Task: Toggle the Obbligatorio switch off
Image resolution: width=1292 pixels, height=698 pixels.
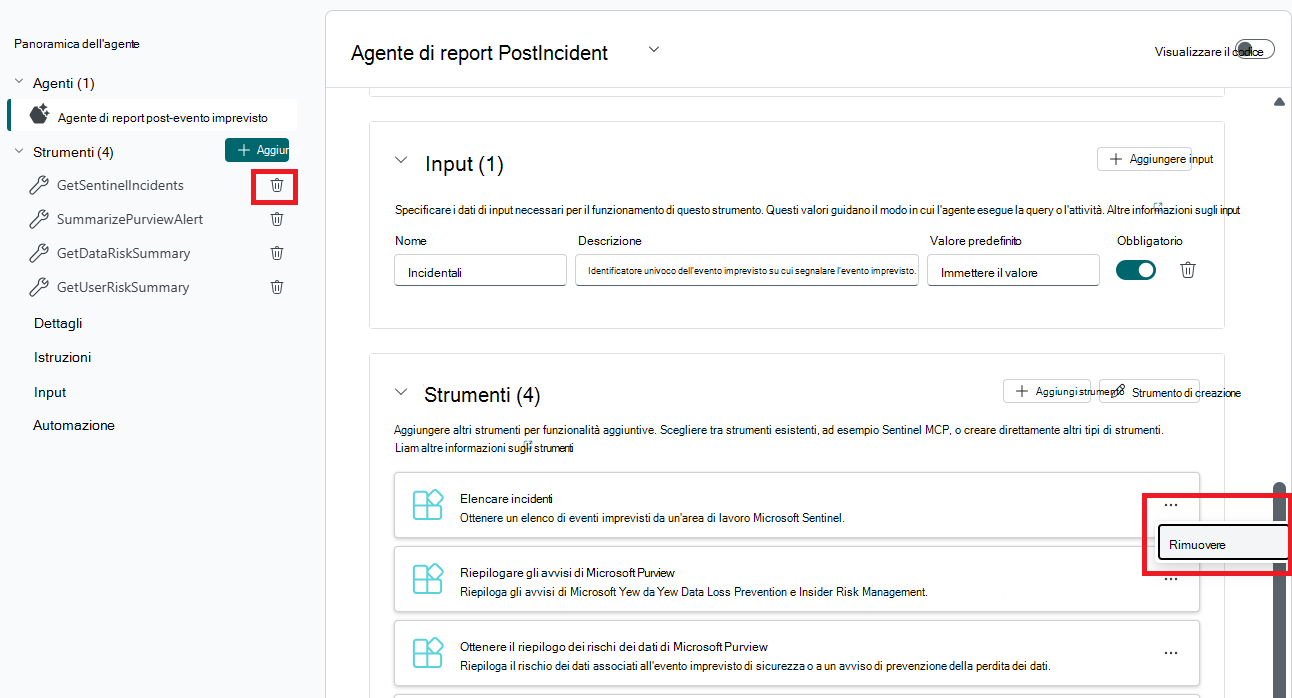Action: pyautogui.click(x=1136, y=270)
